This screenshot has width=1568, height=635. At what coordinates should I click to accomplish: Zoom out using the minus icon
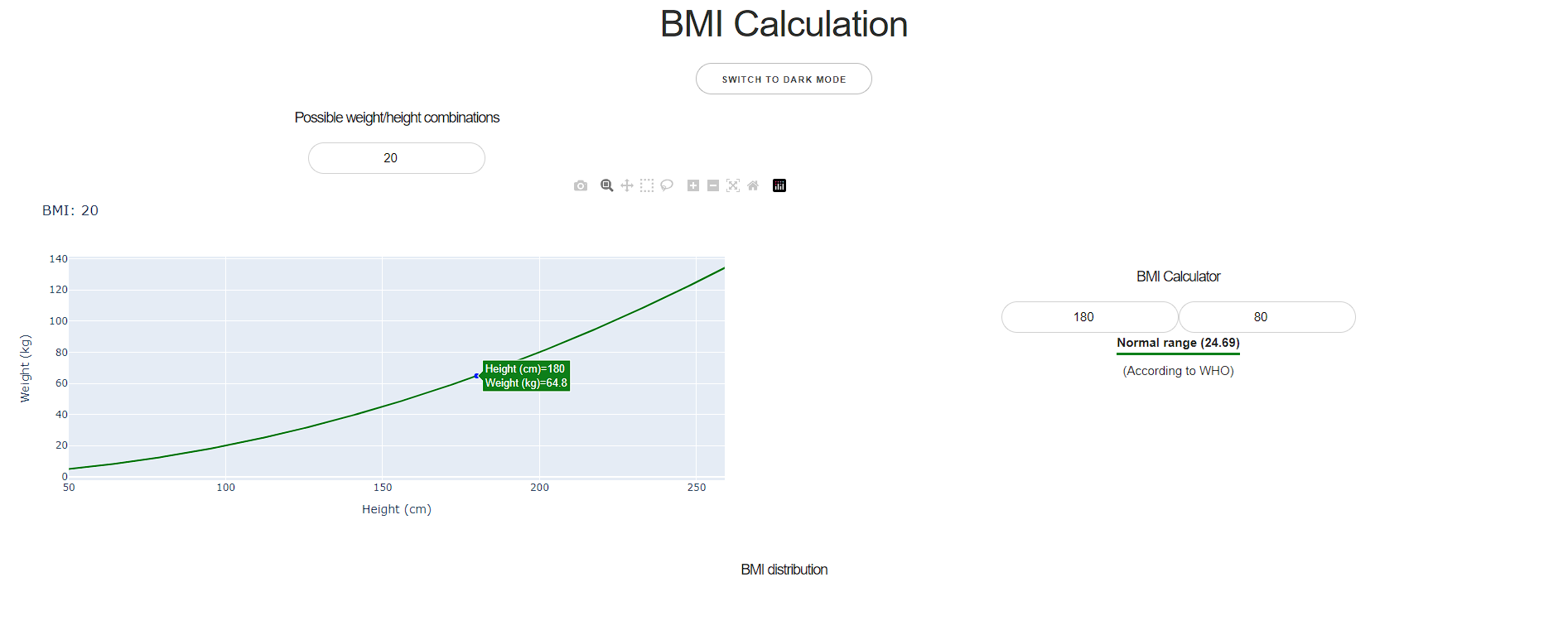(x=712, y=185)
